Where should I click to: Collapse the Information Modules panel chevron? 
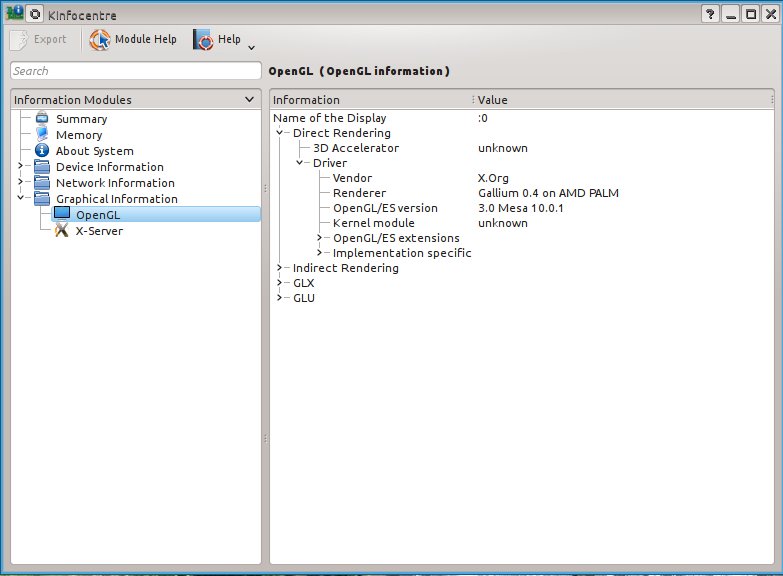click(249, 100)
